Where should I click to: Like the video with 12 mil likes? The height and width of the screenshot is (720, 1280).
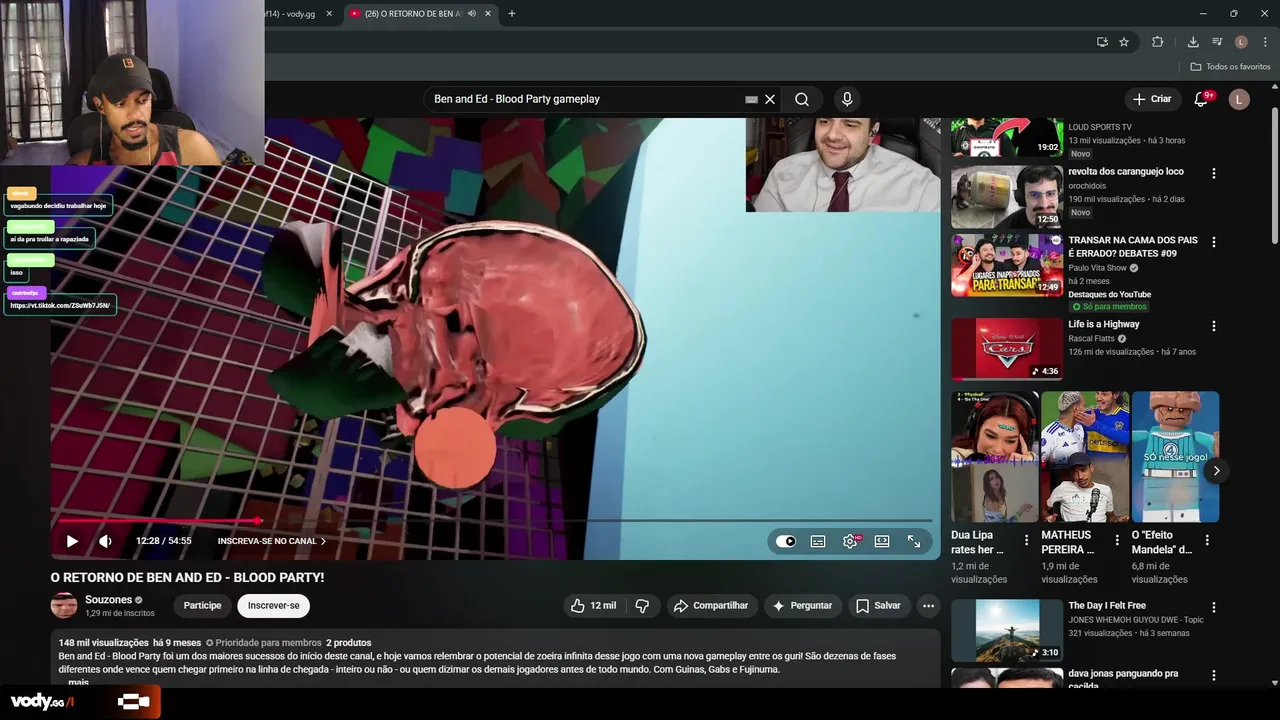[594, 605]
